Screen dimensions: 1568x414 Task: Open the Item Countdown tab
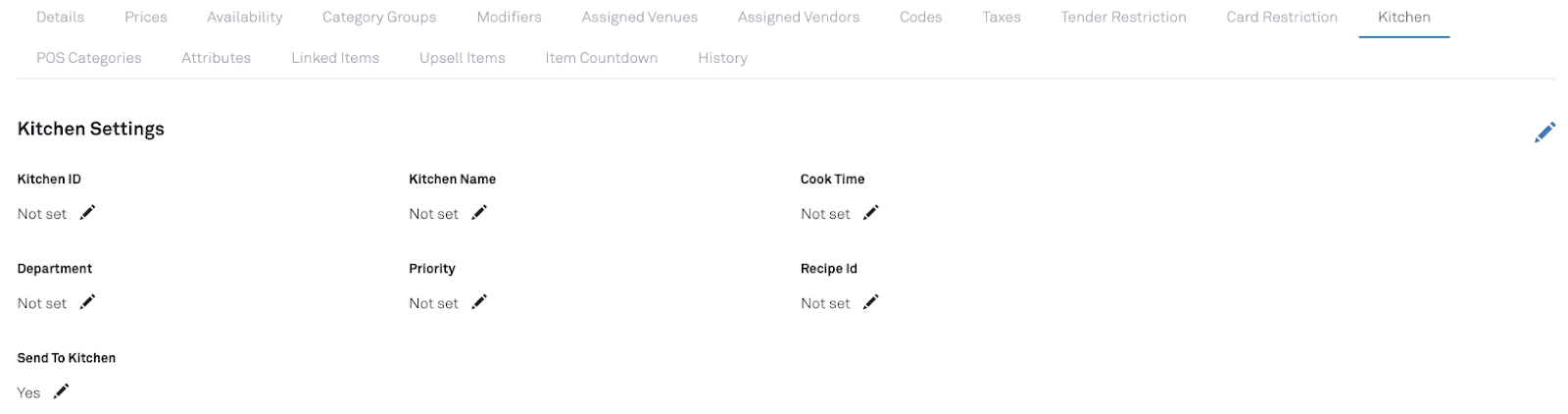click(x=602, y=58)
